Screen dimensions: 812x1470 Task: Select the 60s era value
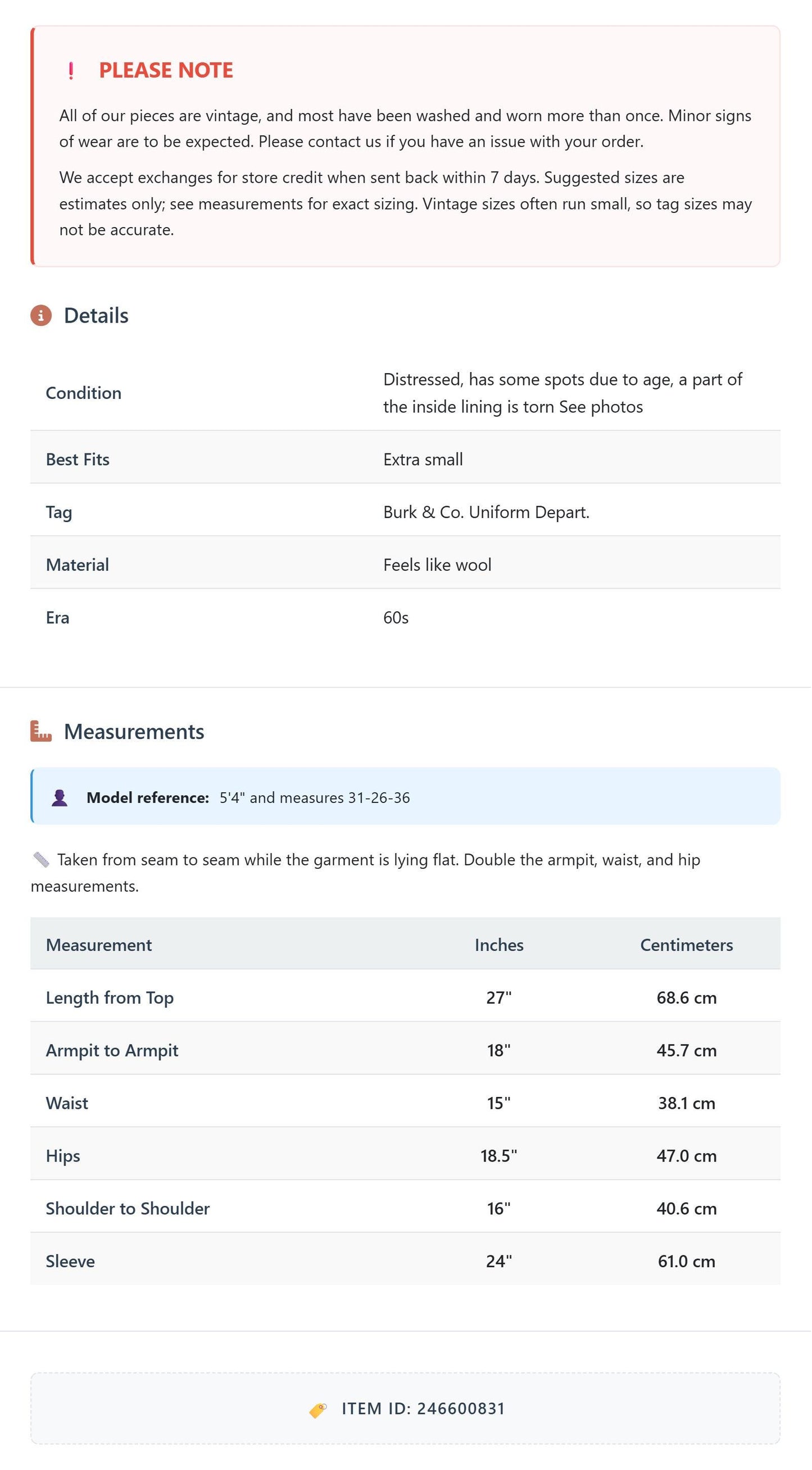(x=396, y=618)
